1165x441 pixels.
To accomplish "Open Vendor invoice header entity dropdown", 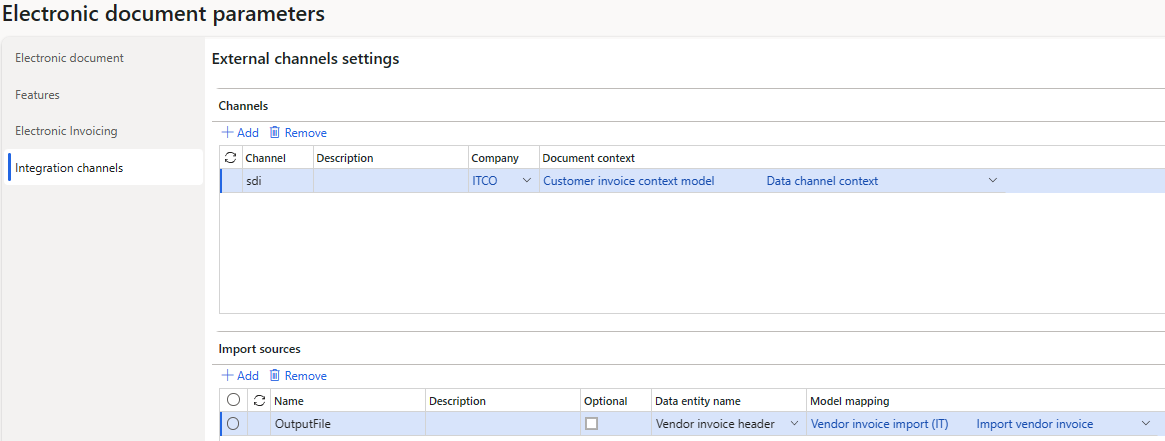I will pos(795,424).
